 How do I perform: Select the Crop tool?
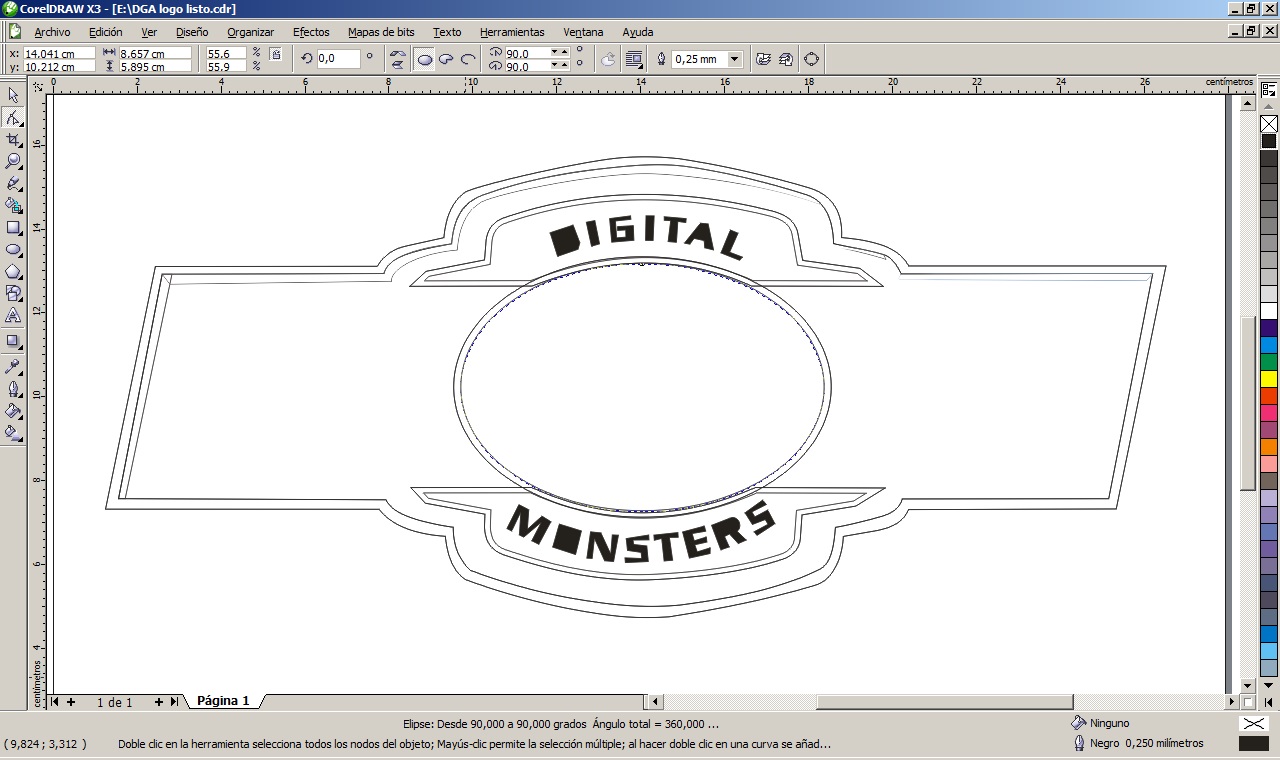point(13,140)
